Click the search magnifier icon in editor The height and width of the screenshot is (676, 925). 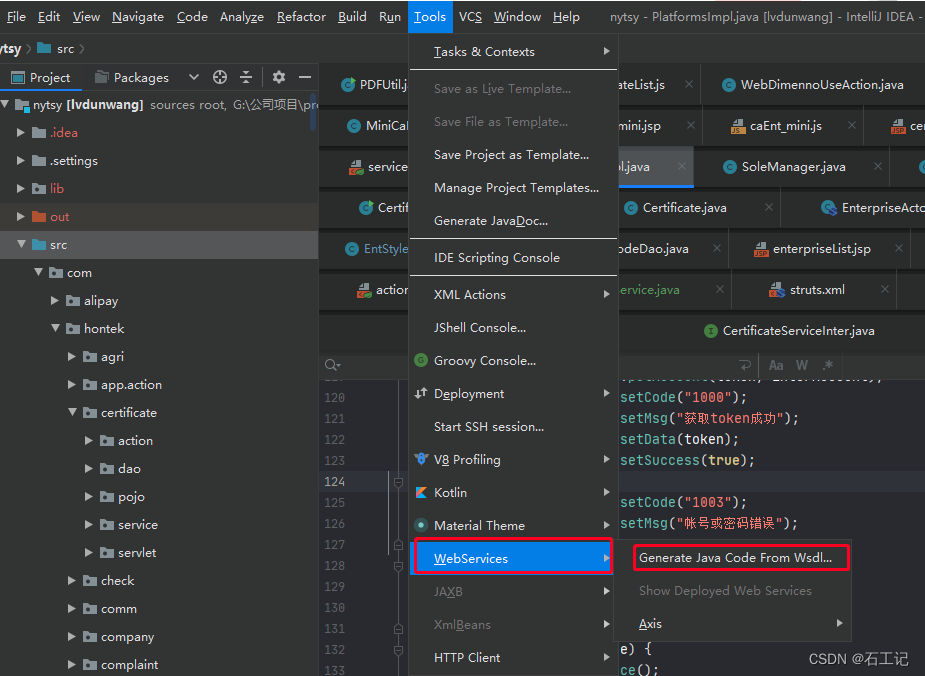332,365
